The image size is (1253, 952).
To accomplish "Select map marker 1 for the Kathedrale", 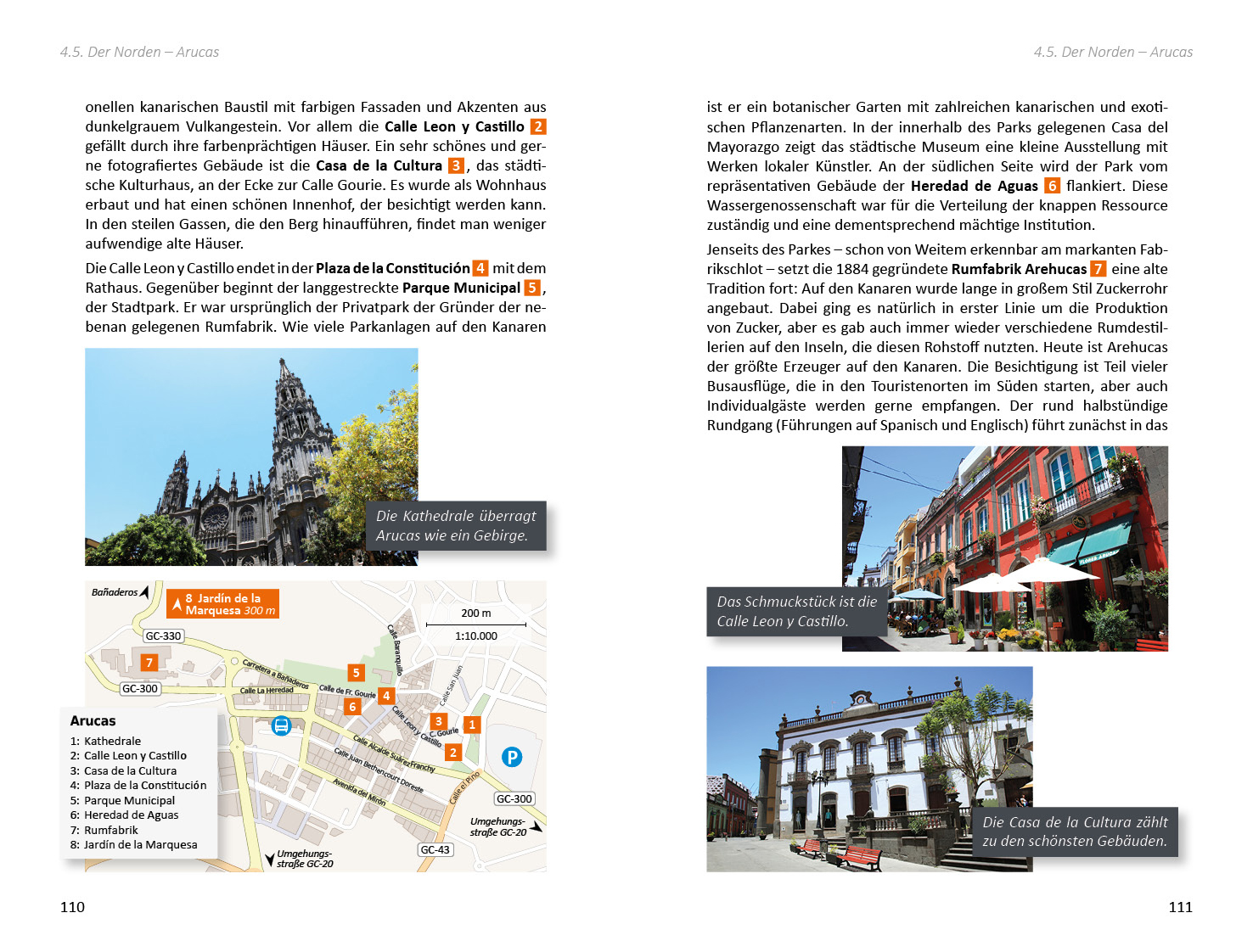I will (472, 725).
